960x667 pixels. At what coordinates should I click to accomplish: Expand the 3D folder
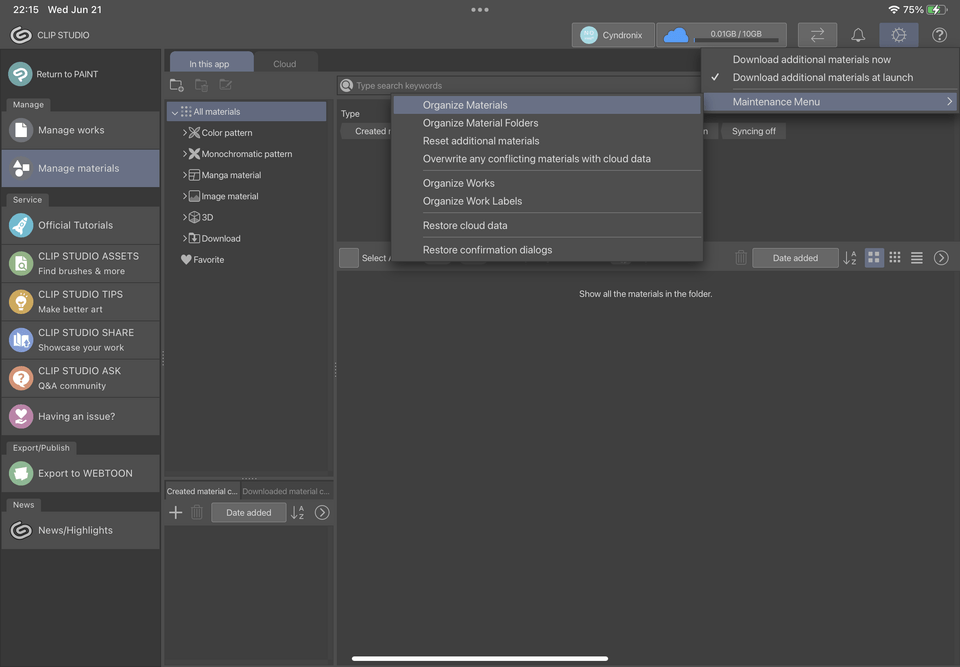[184, 217]
